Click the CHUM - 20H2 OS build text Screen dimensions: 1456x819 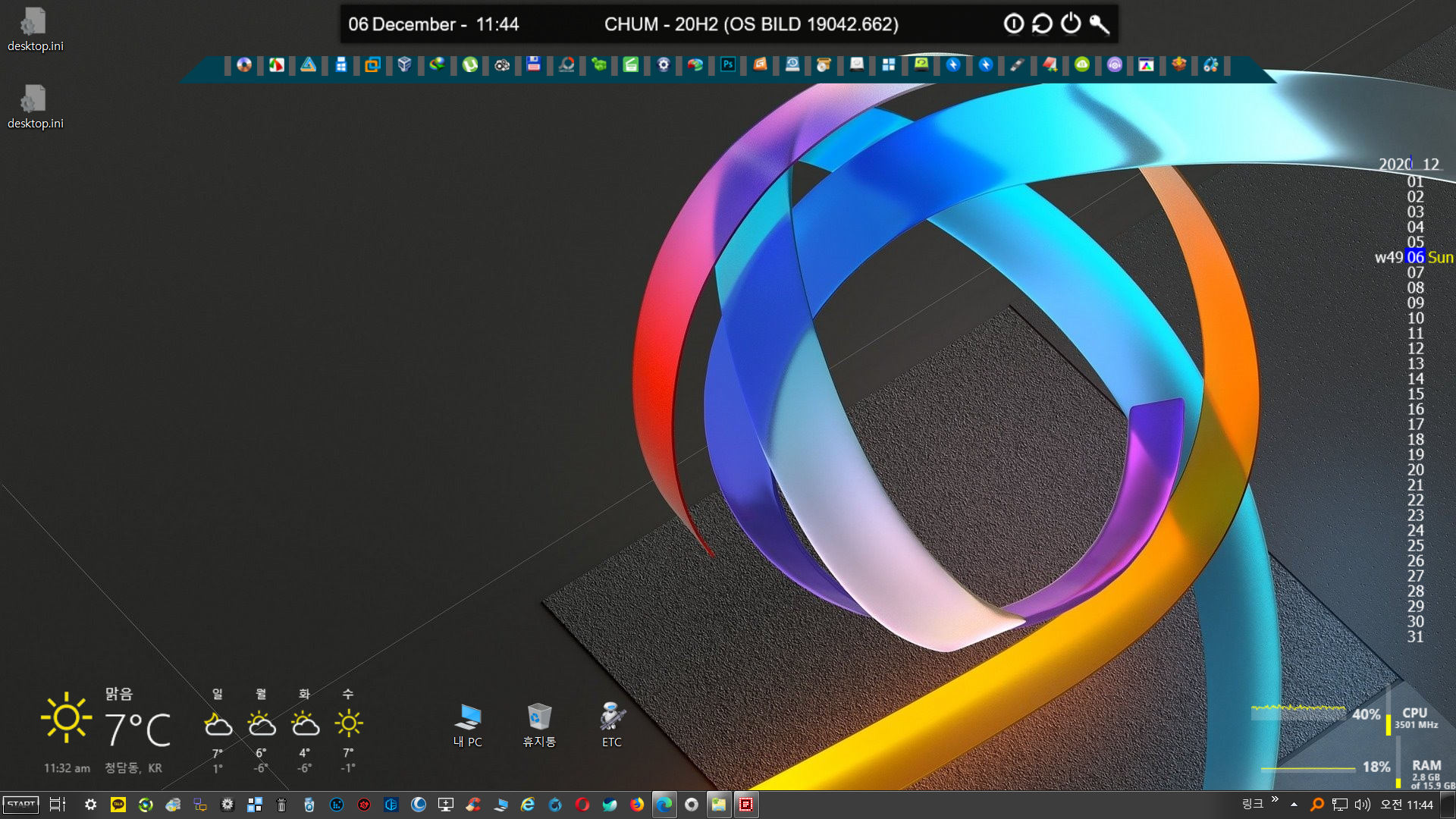tap(751, 24)
